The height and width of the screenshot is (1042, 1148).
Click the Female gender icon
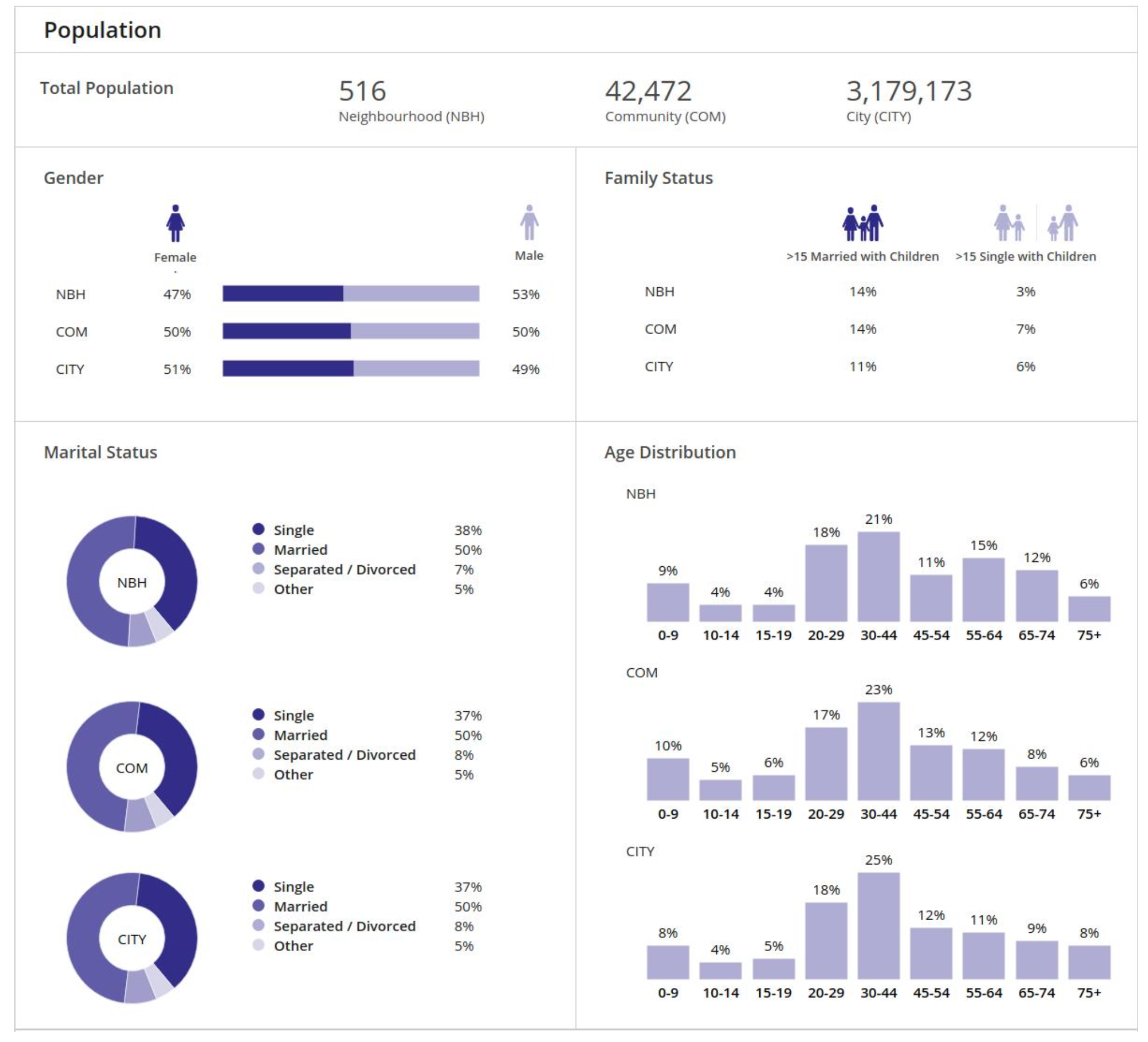coord(175,224)
